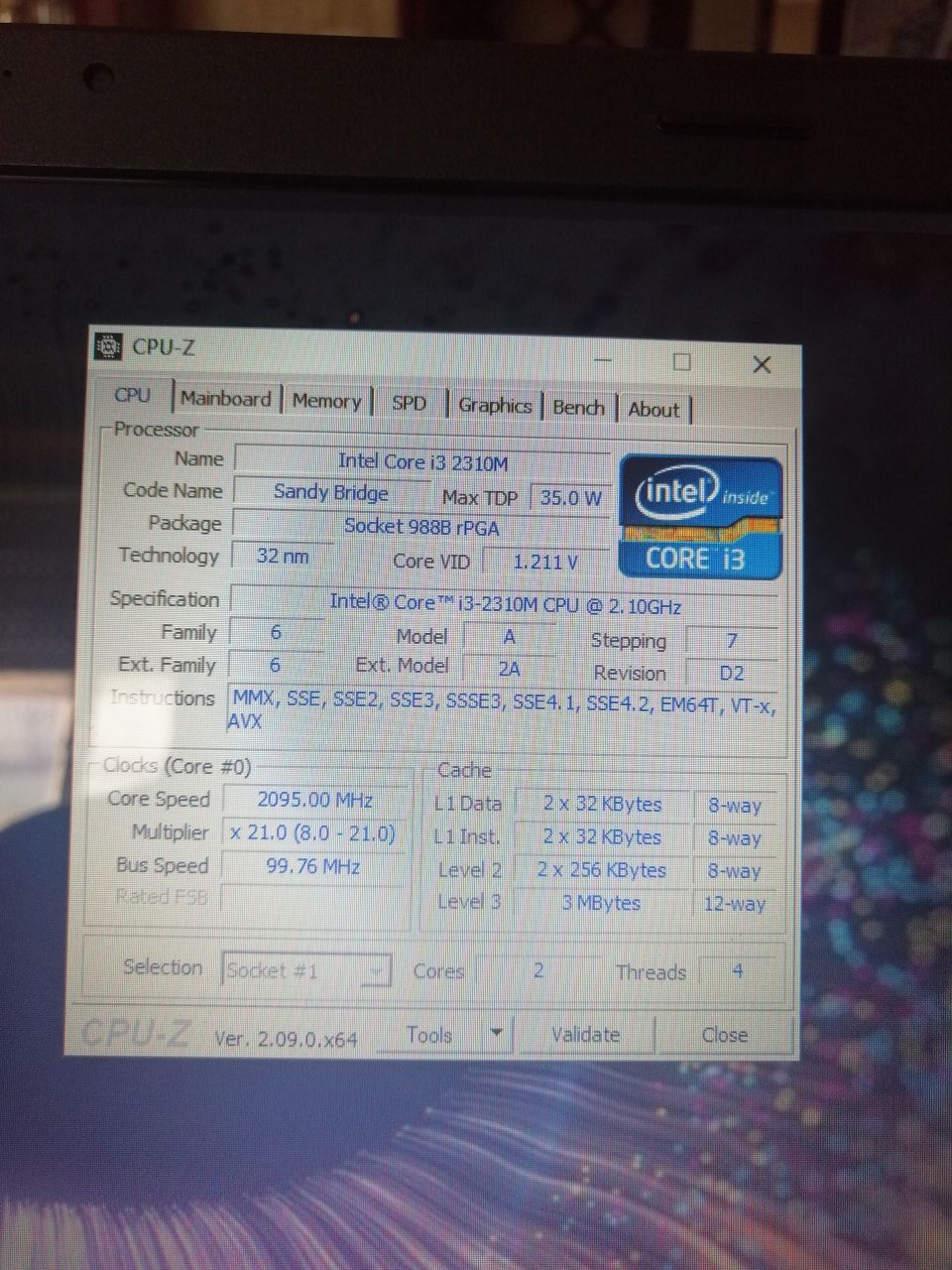The image size is (952, 1270).
Task: Go to the Bench tab
Action: [x=578, y=407]
